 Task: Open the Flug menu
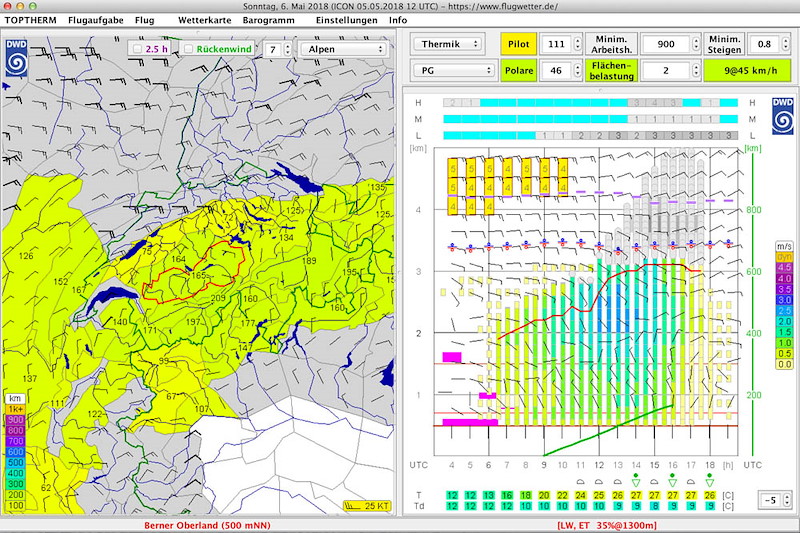click(144, 20)
